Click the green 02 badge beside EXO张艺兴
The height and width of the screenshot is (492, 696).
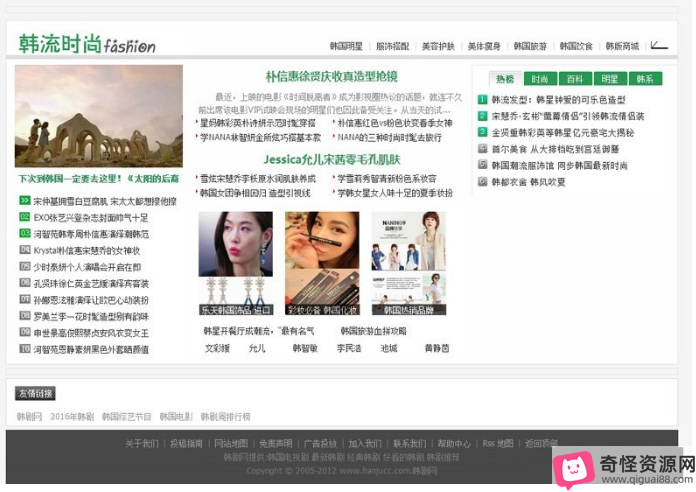pyautogui.click(x=25, y=217)
